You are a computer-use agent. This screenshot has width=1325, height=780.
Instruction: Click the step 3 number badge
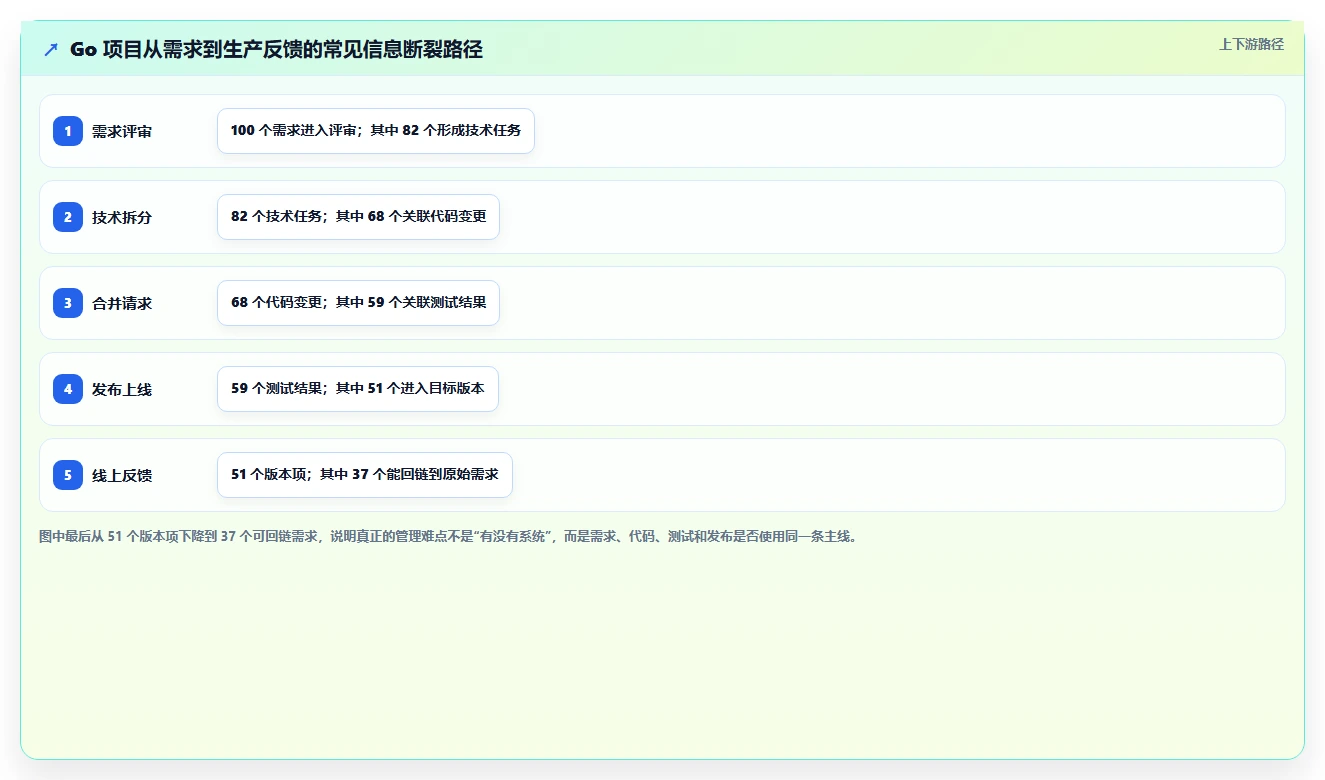pos(68,303)
